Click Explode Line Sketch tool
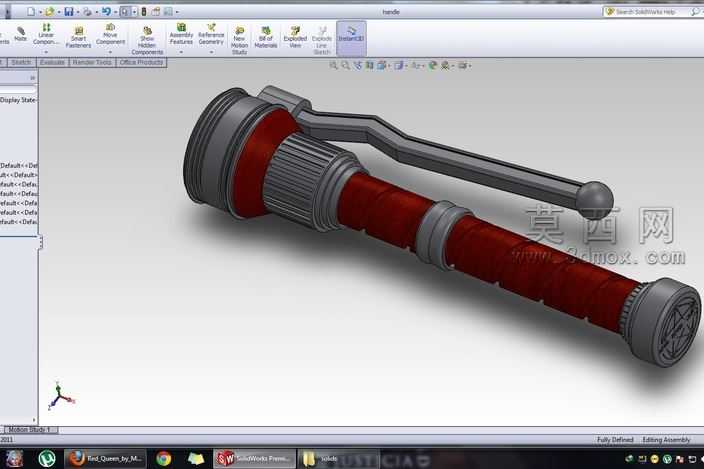This screenshot has height=469, width=704. (322, 40)
